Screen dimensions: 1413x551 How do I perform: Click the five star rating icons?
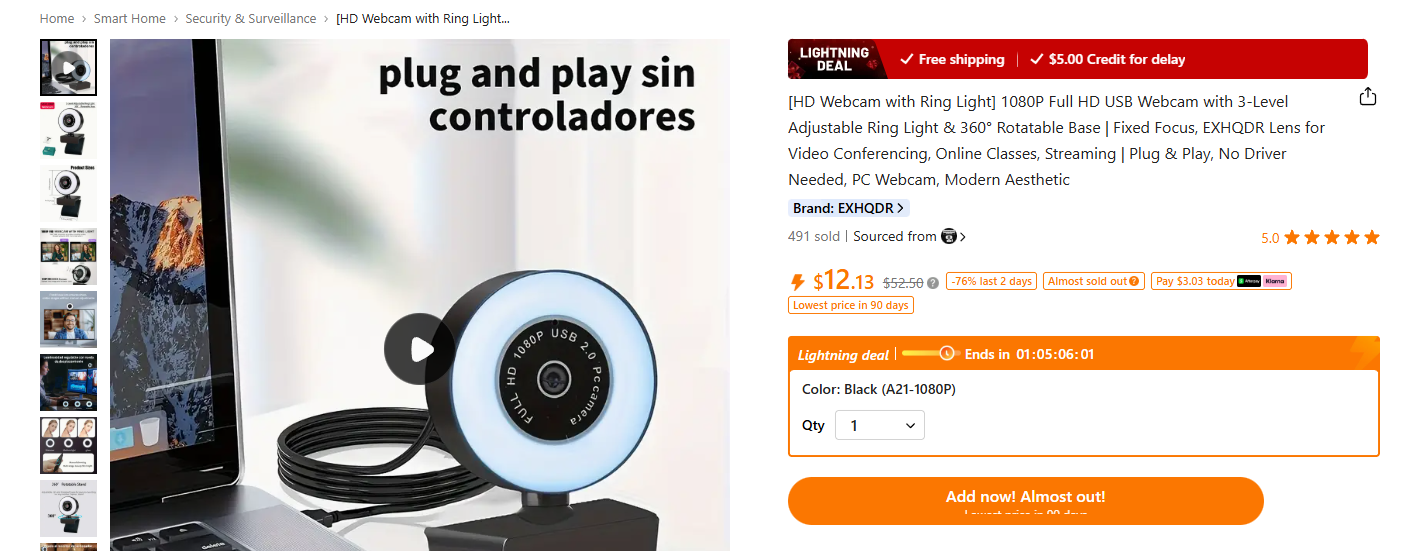(x=1331, y=237)
